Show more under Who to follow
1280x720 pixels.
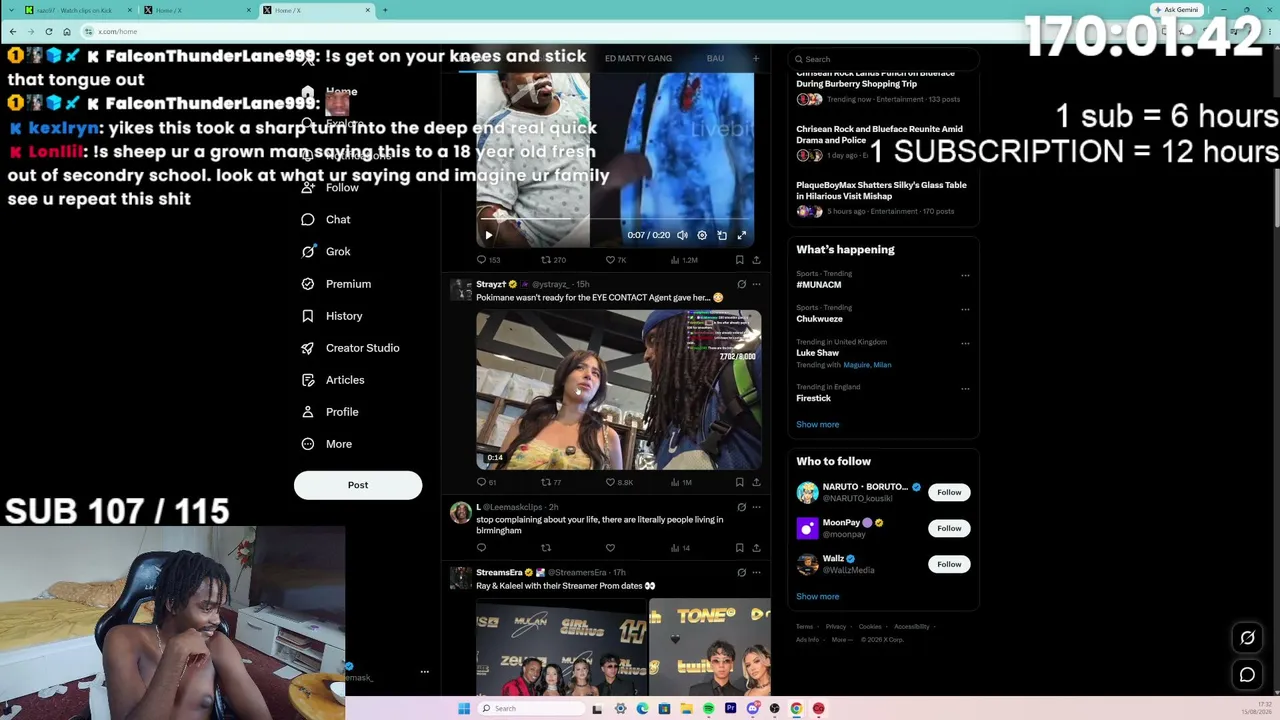817,596
